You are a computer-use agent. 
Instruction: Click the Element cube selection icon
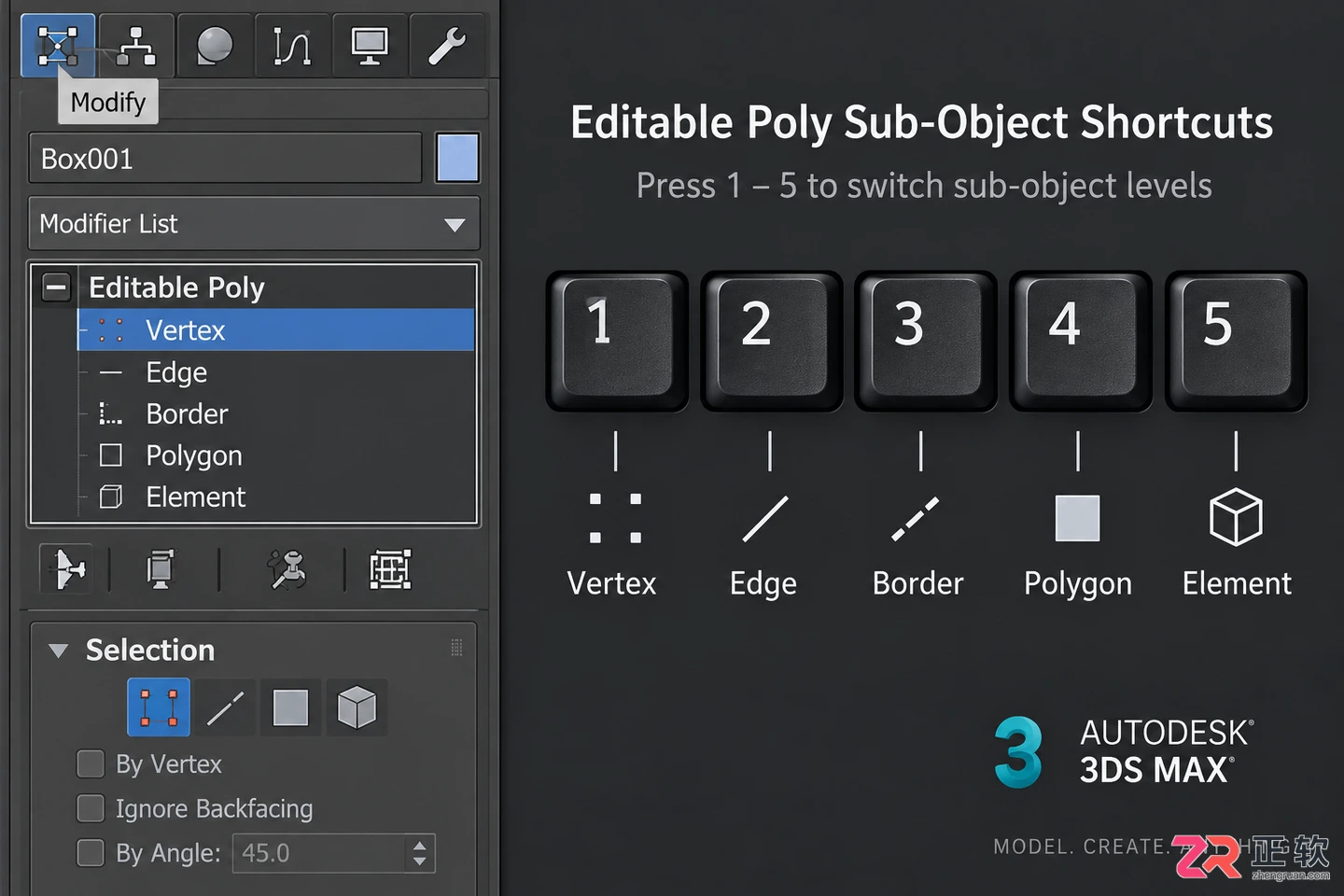[357, 707]
